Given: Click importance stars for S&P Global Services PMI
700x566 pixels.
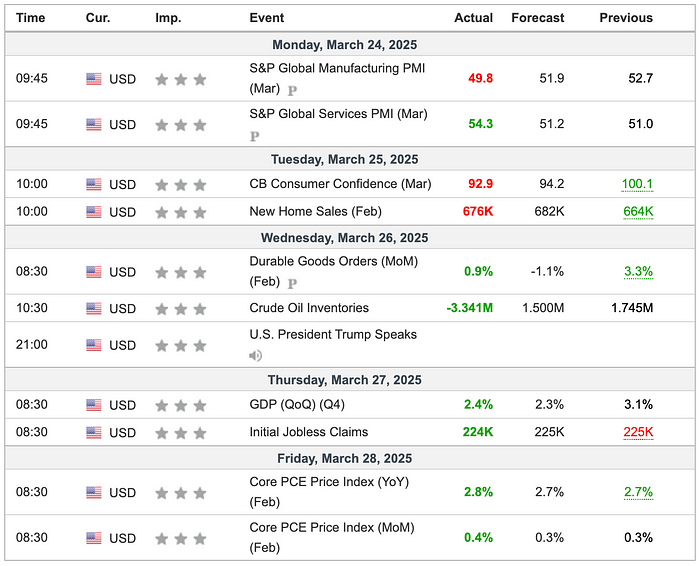Looking at the screenshot, I should (x=181, y=125).
